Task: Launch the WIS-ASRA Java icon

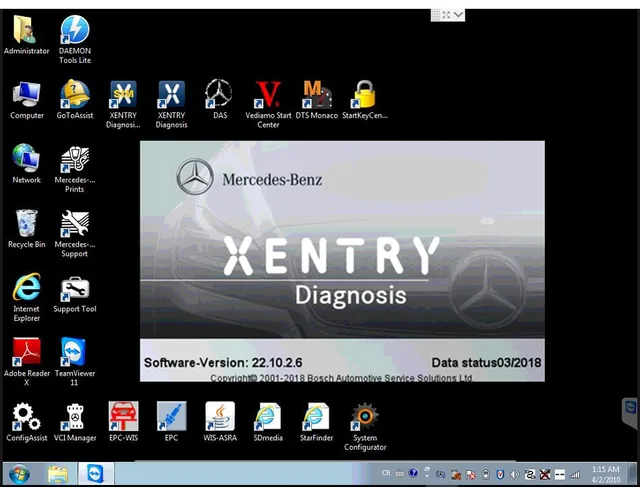Action: click(220, 422)
